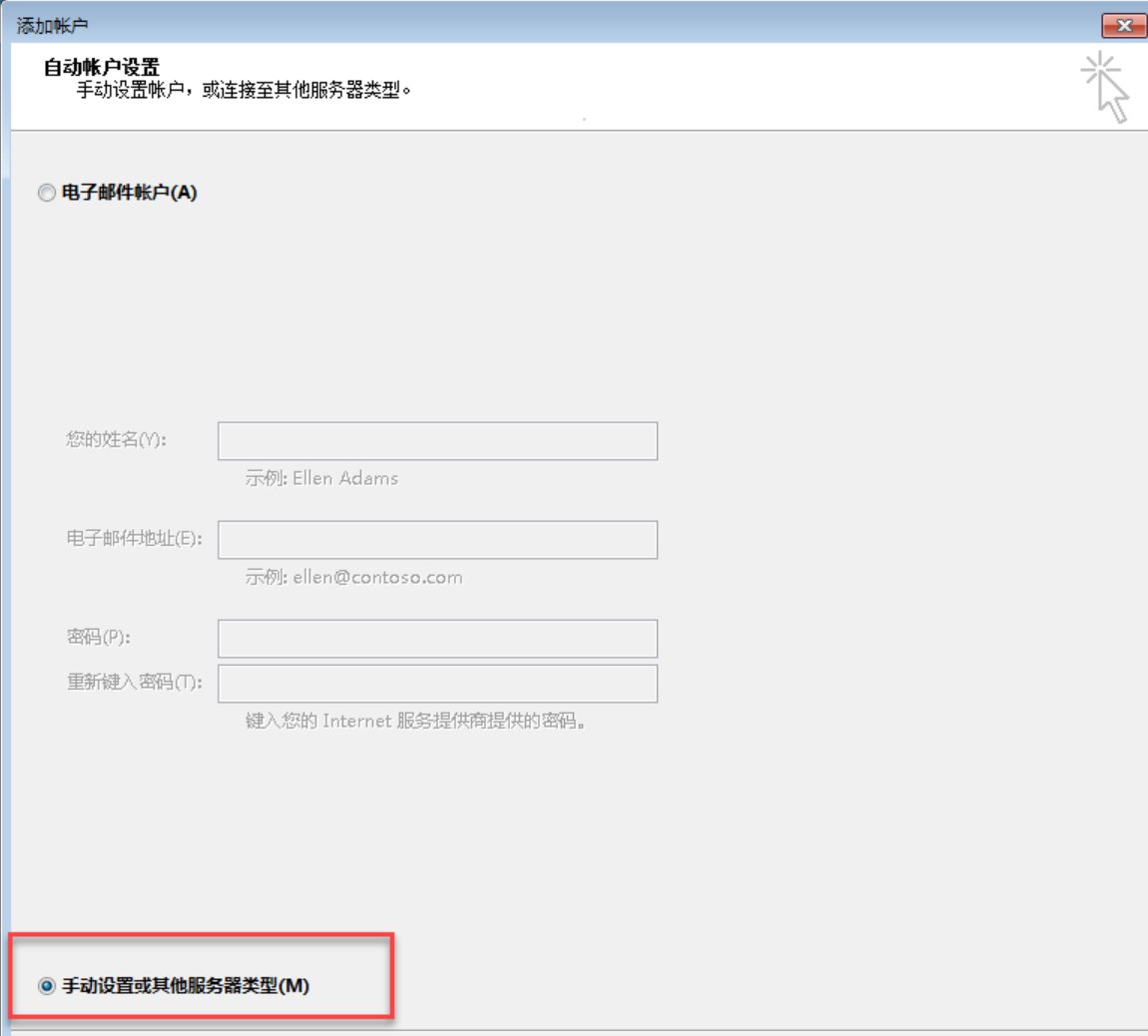Screen dimensions: 1148x1036
Task: Click the 密码 password field
Action: coord(436,637)
